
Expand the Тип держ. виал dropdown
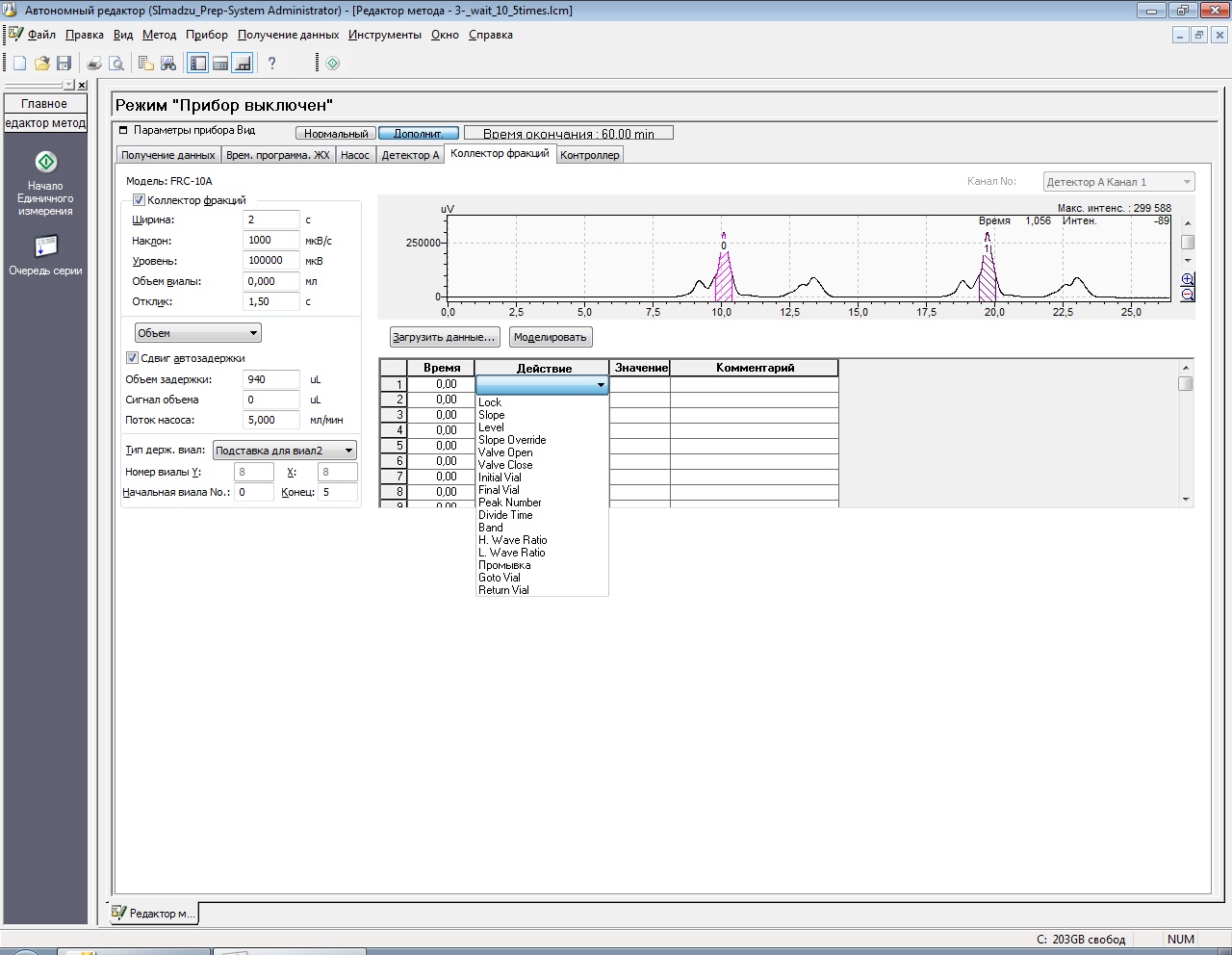[285, 451]
